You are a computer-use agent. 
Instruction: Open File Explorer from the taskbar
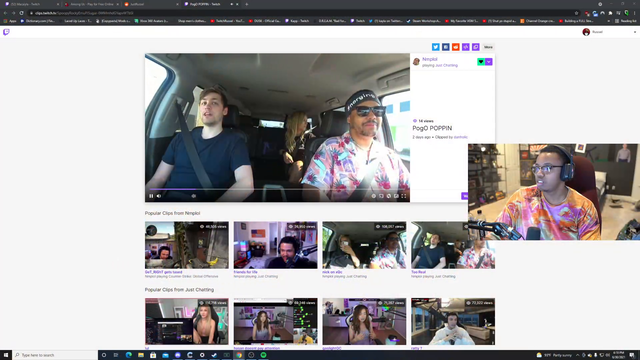pyautogui.click(x=141, y=355)
